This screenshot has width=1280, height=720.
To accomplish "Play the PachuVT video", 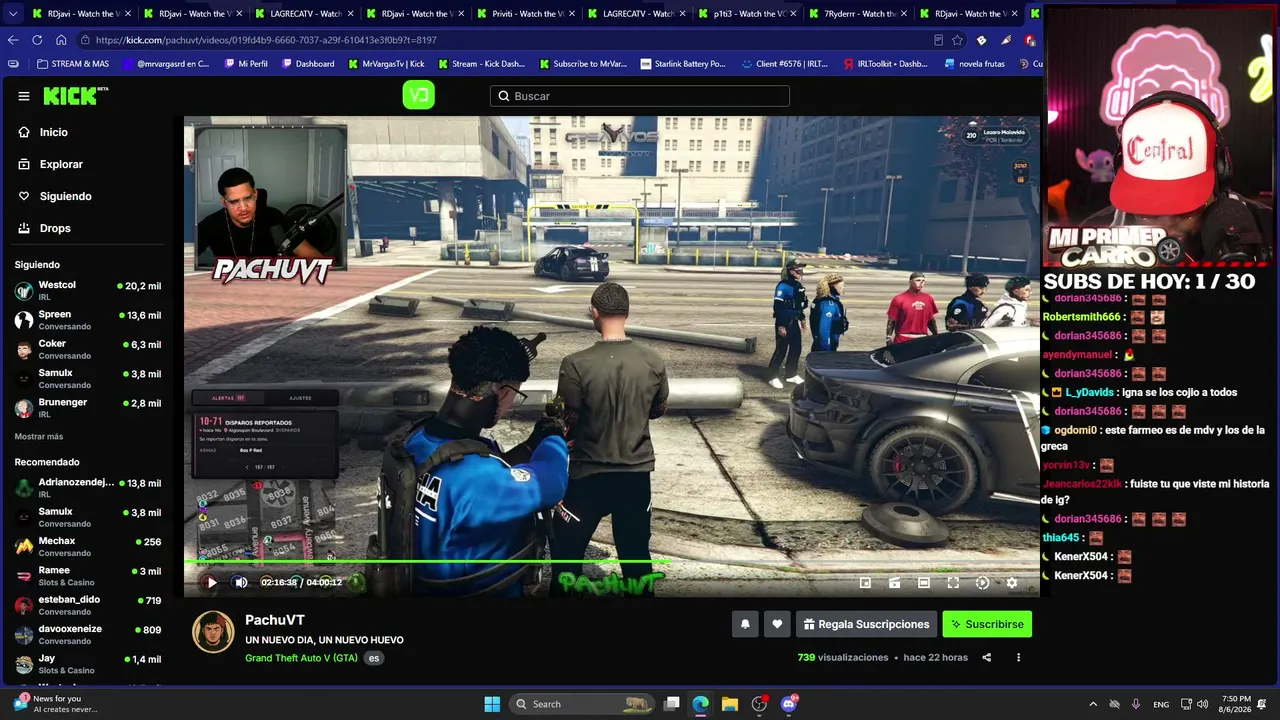I will tap(211, 582).
